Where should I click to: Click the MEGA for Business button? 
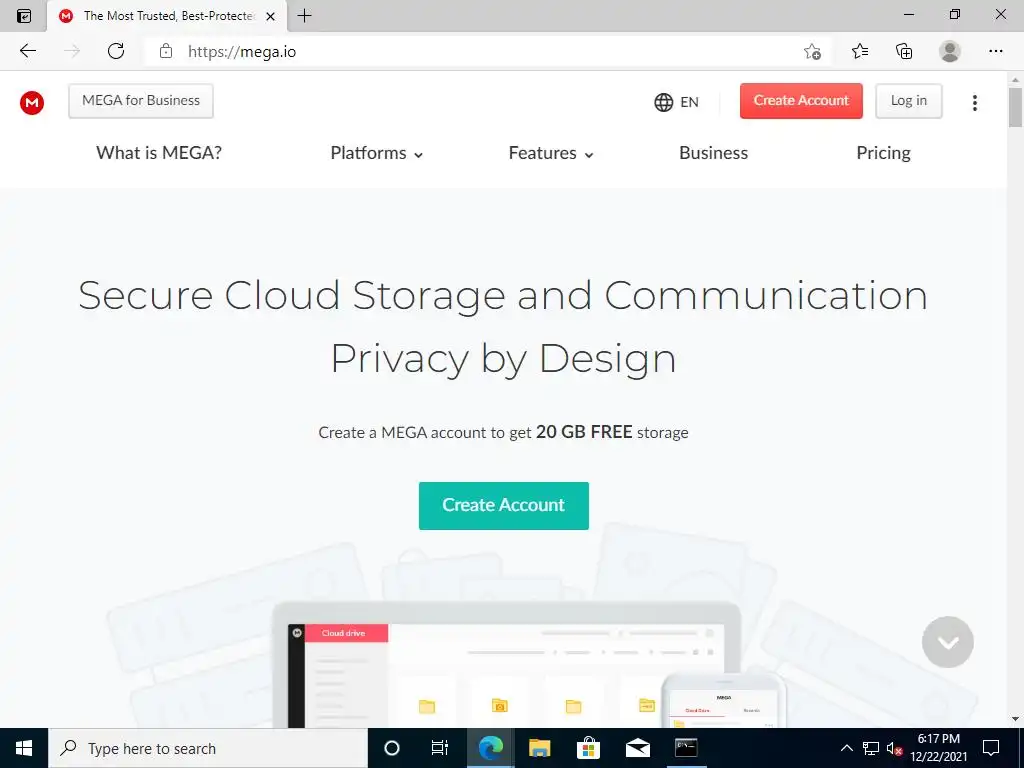(x=141, y=101)
